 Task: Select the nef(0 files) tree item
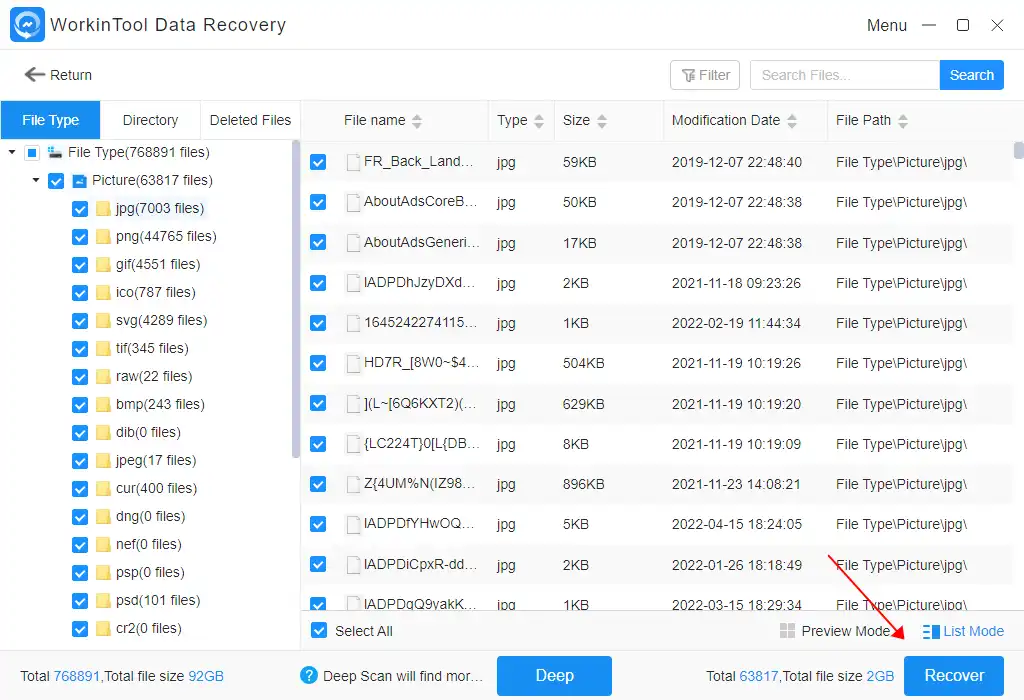point(149,545)
